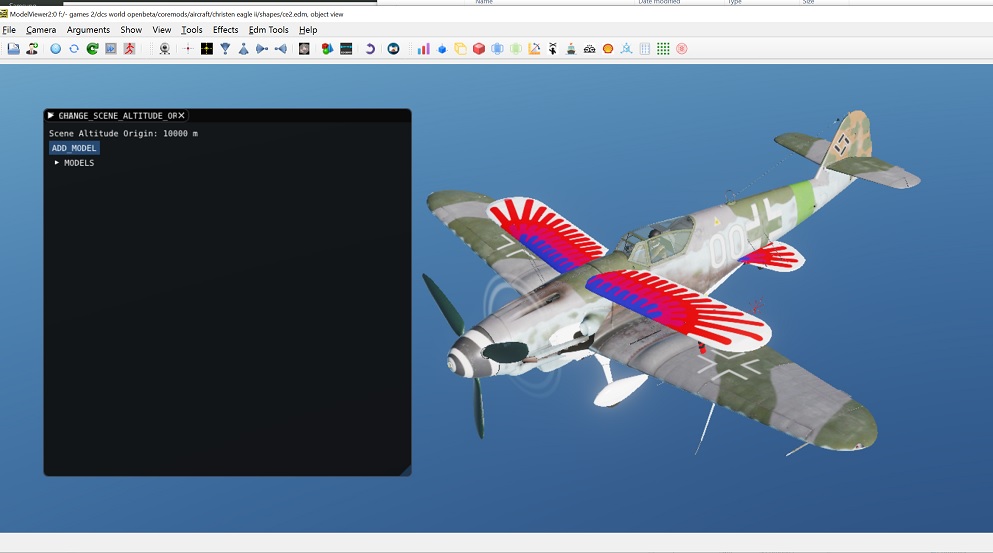Screen dimensions: 993x553
Task: Click the blue bounding box icon
Action: tap(497, 49)
